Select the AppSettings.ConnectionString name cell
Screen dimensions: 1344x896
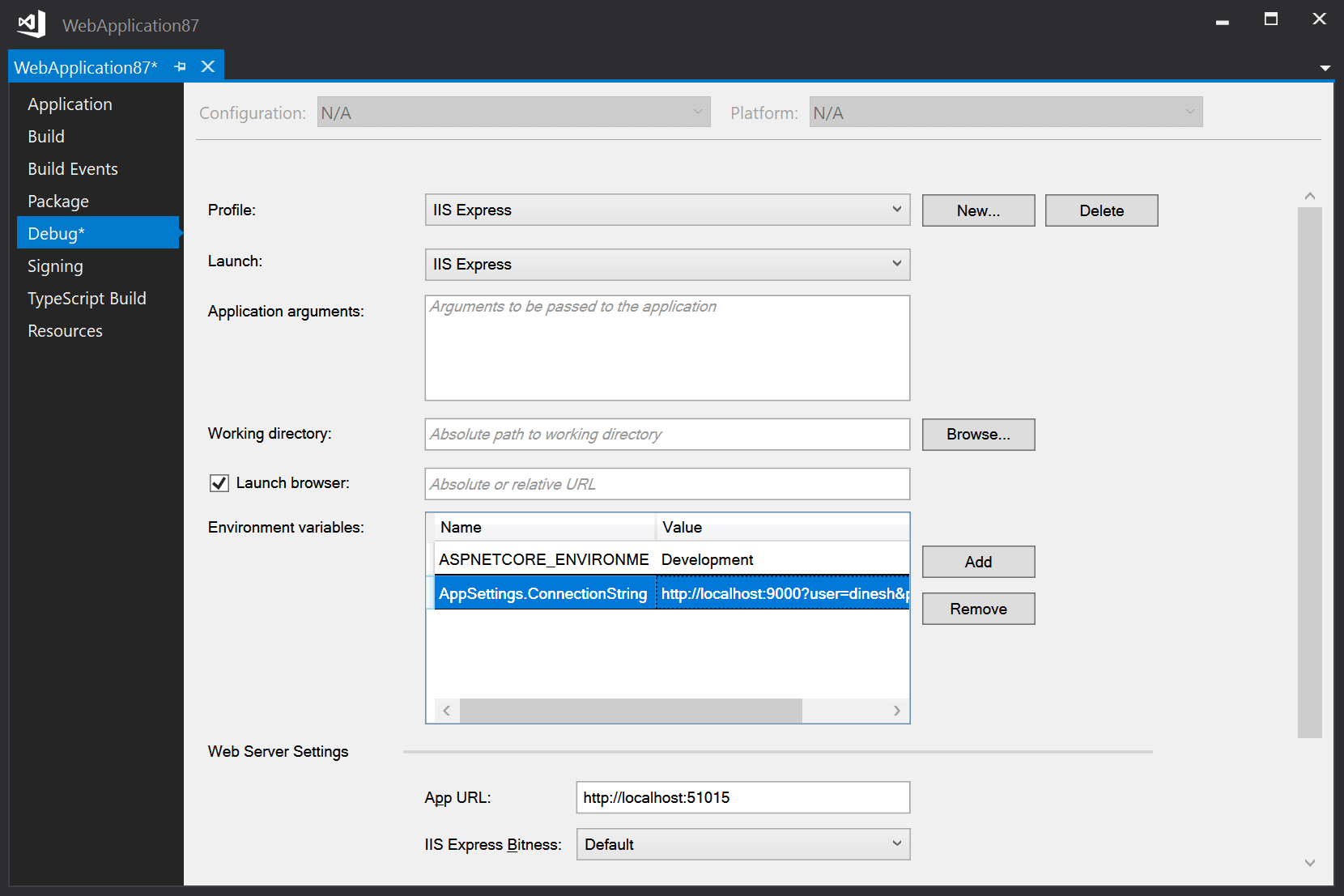[544, 593]
